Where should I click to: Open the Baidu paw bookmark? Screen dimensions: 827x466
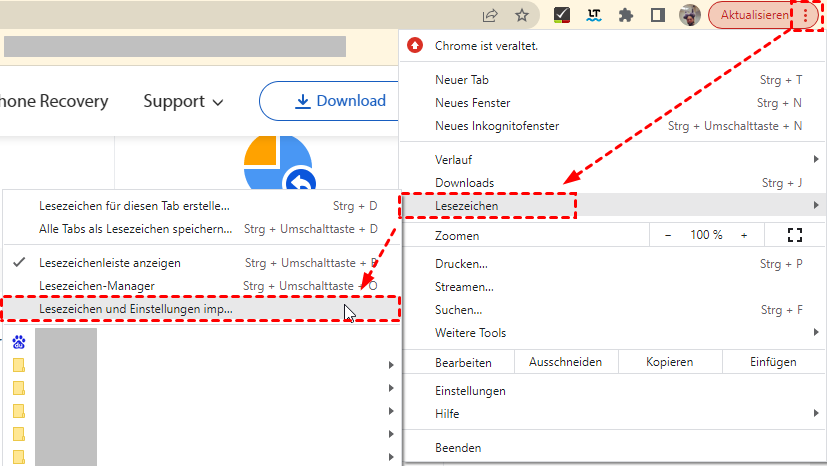(18, 341)
